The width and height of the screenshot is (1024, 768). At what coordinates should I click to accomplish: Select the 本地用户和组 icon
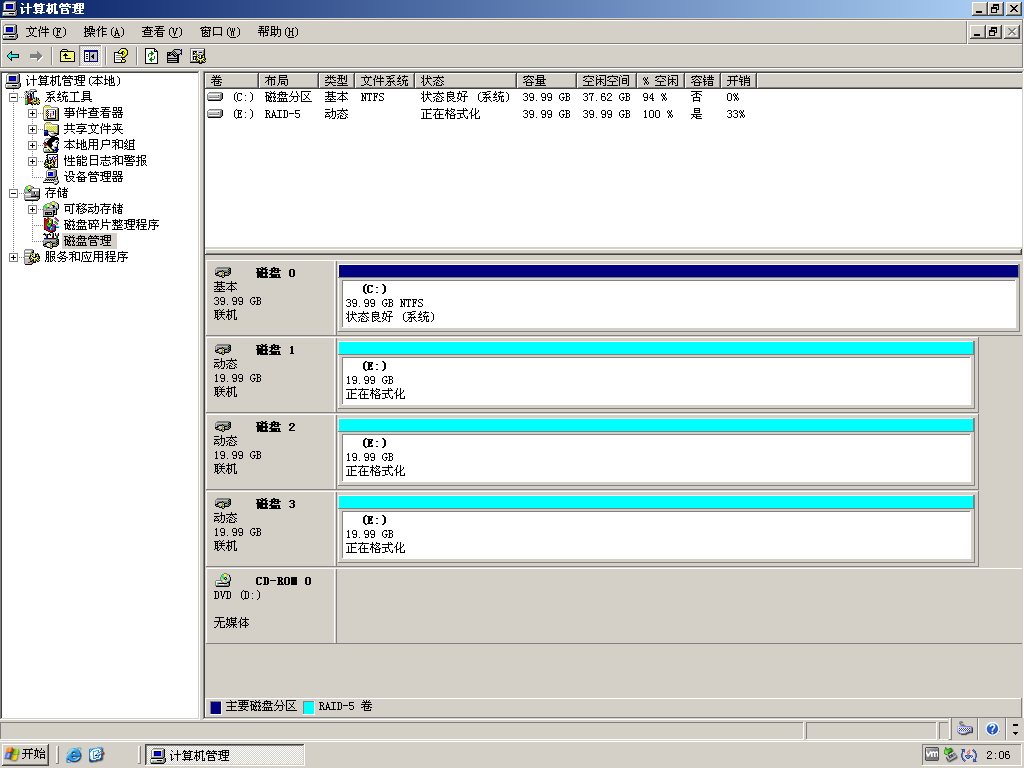click(x=51, y=144)
